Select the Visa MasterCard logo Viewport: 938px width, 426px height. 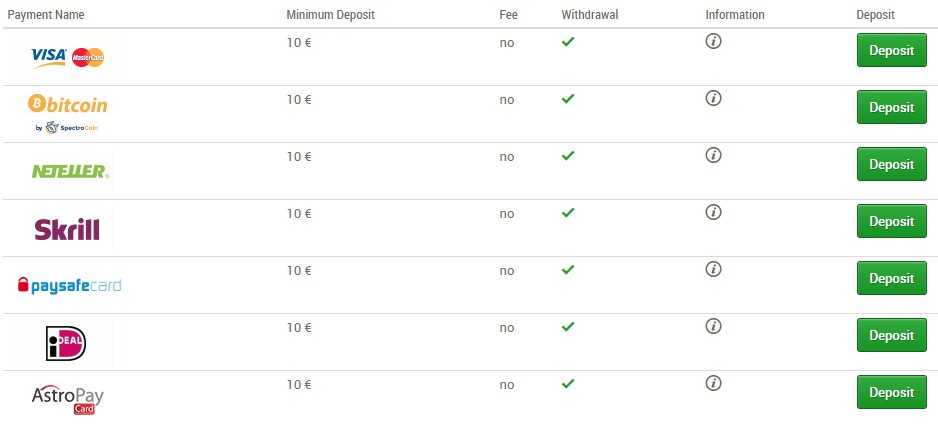68,57
